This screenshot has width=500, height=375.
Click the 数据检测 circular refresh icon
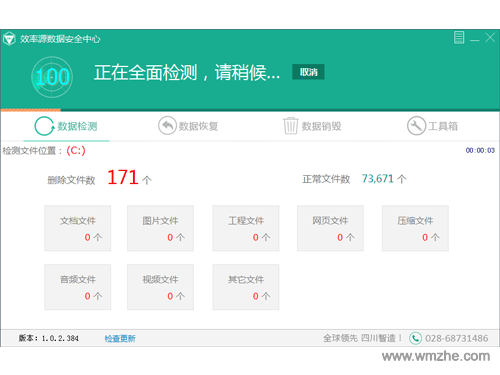44,126
